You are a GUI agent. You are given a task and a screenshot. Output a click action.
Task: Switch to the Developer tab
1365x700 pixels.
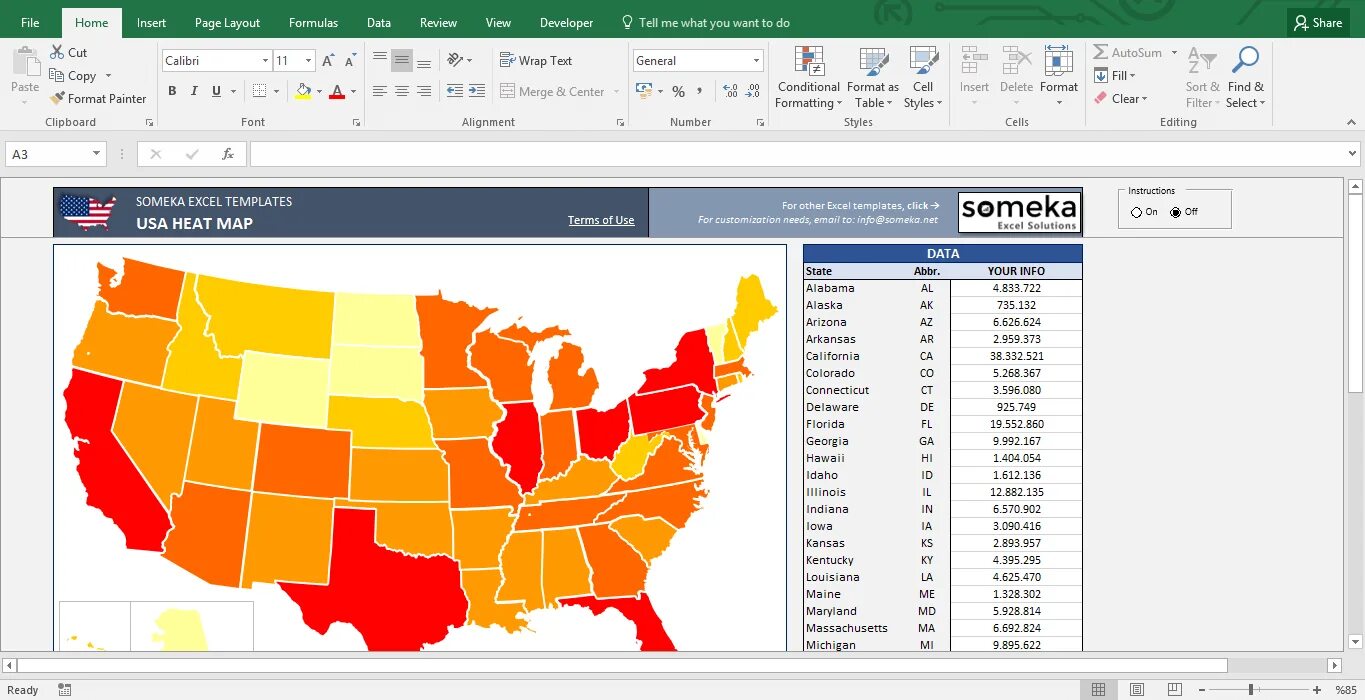click(x=566, y=22)
